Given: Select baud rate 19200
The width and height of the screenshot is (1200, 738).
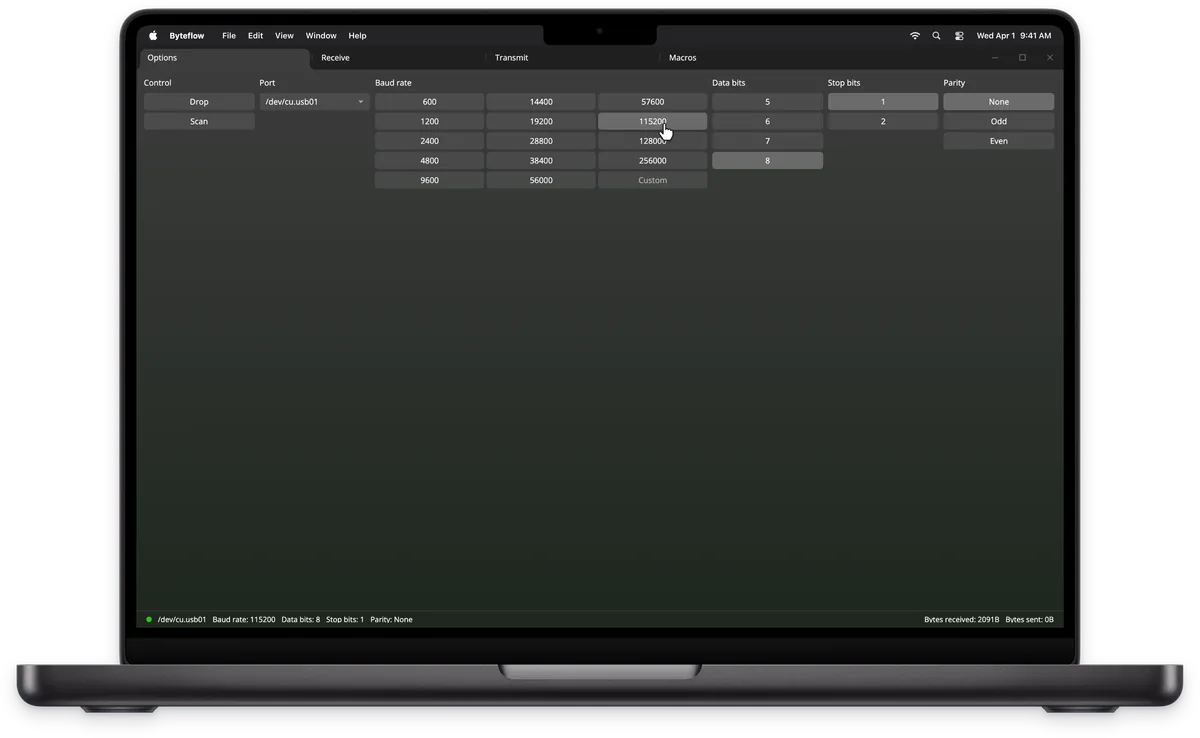Looking at the screenshot, I should (x=541, y=122).
